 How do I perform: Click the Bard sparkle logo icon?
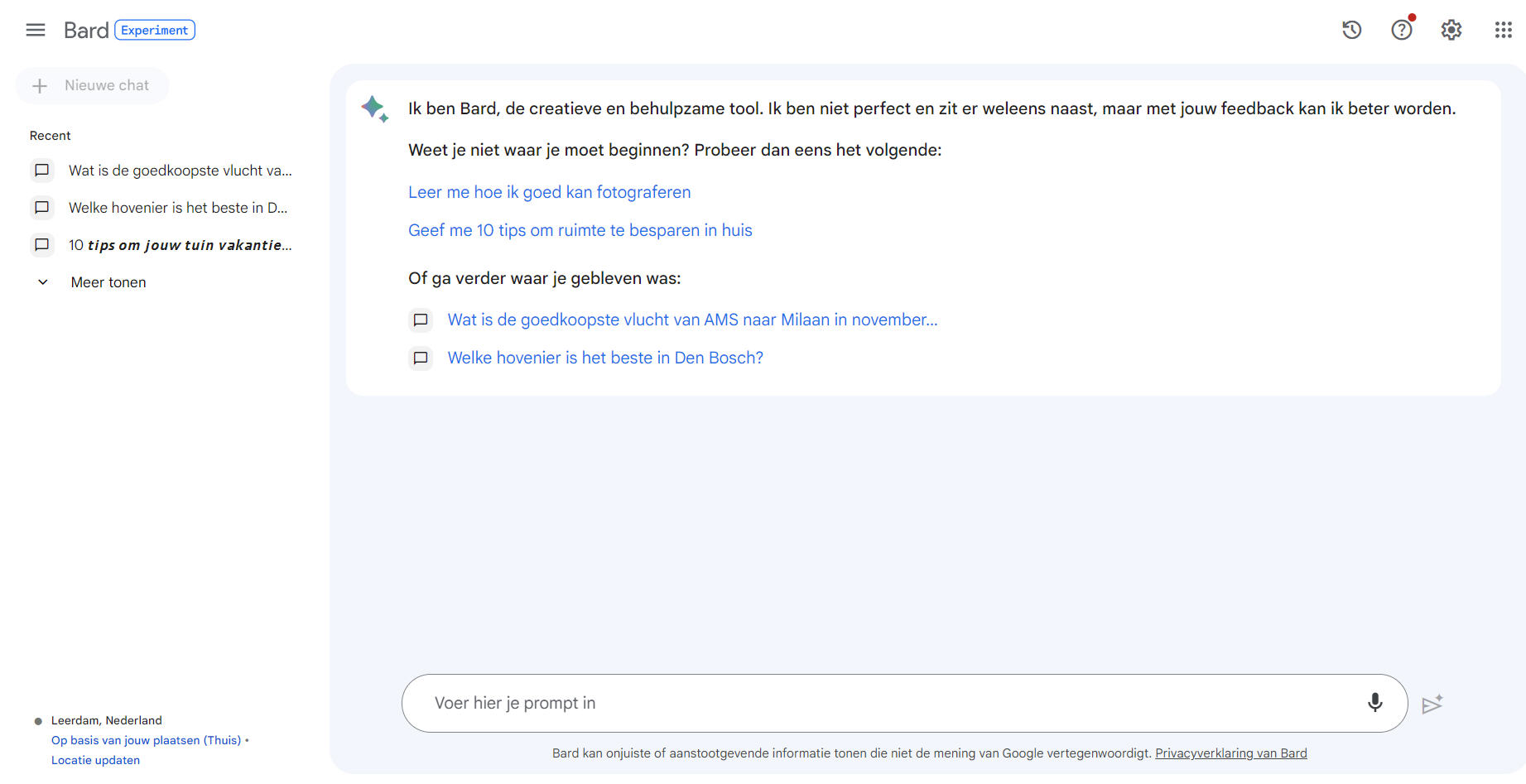click(374, 109)
